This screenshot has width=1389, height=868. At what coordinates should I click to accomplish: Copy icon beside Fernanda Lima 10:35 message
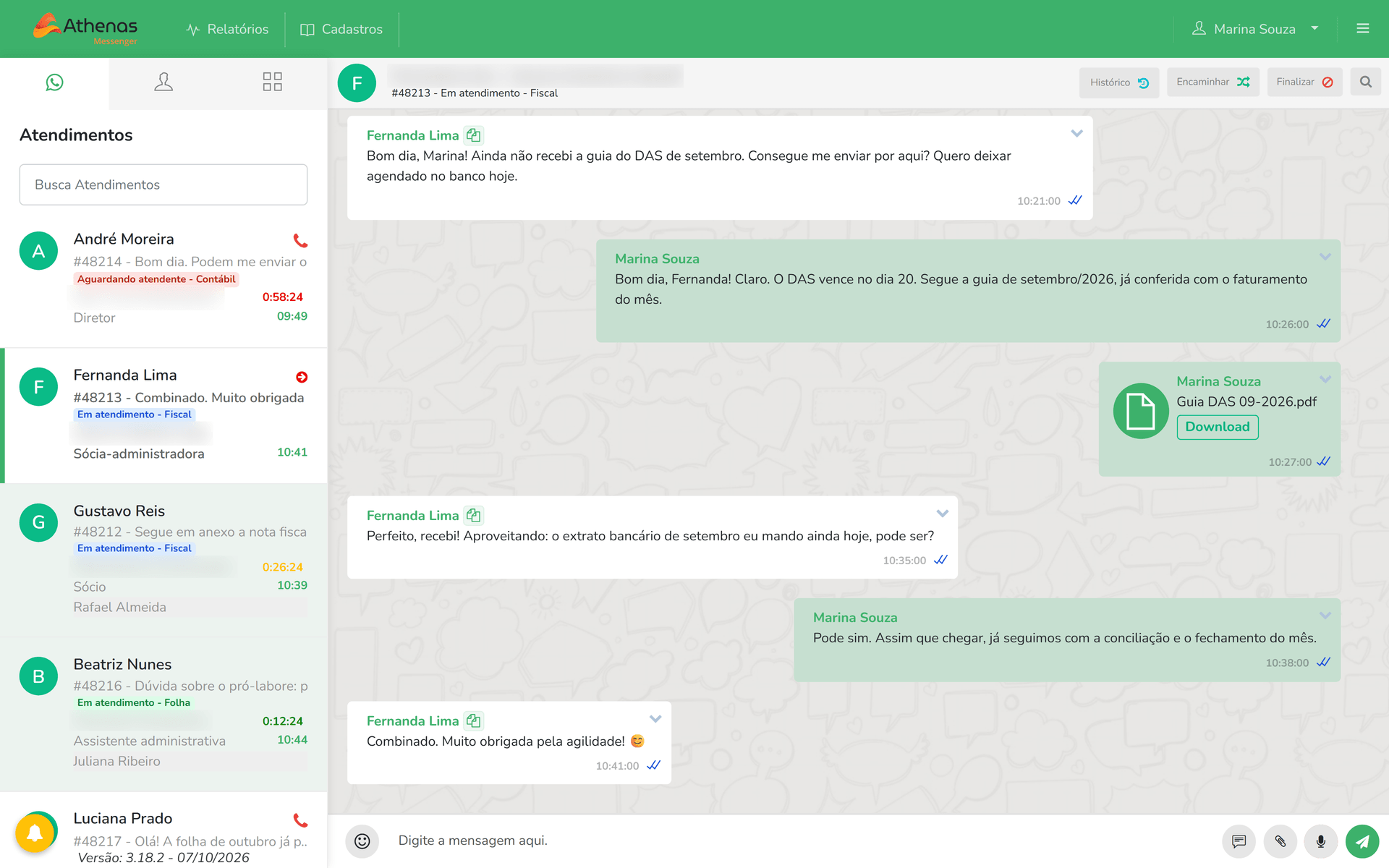474,515
